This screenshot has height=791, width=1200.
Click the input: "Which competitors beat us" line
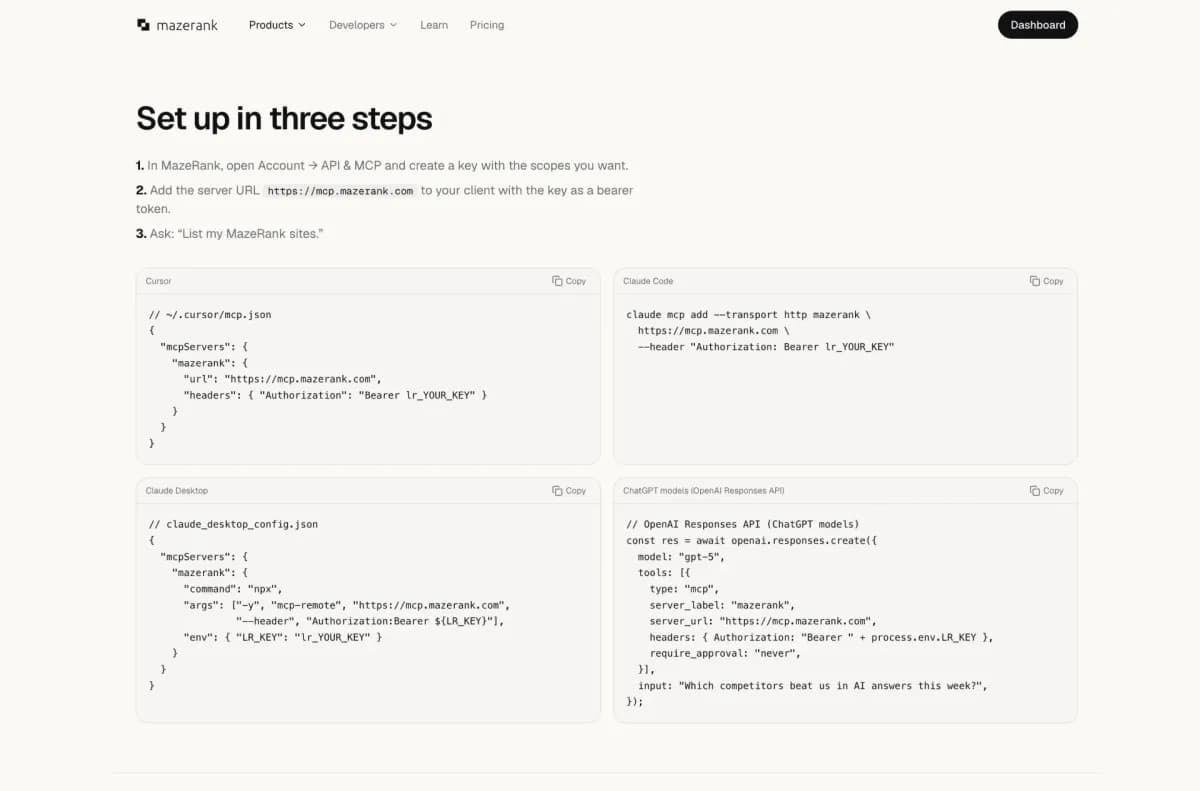(x=813, y=686)
